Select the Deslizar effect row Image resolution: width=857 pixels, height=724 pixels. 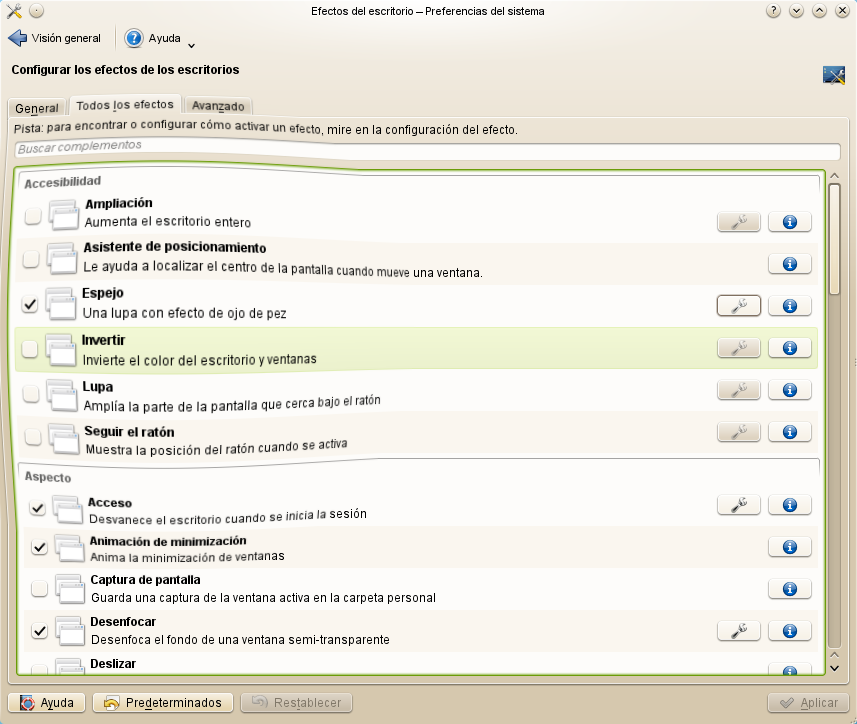(x=418, y=663)
